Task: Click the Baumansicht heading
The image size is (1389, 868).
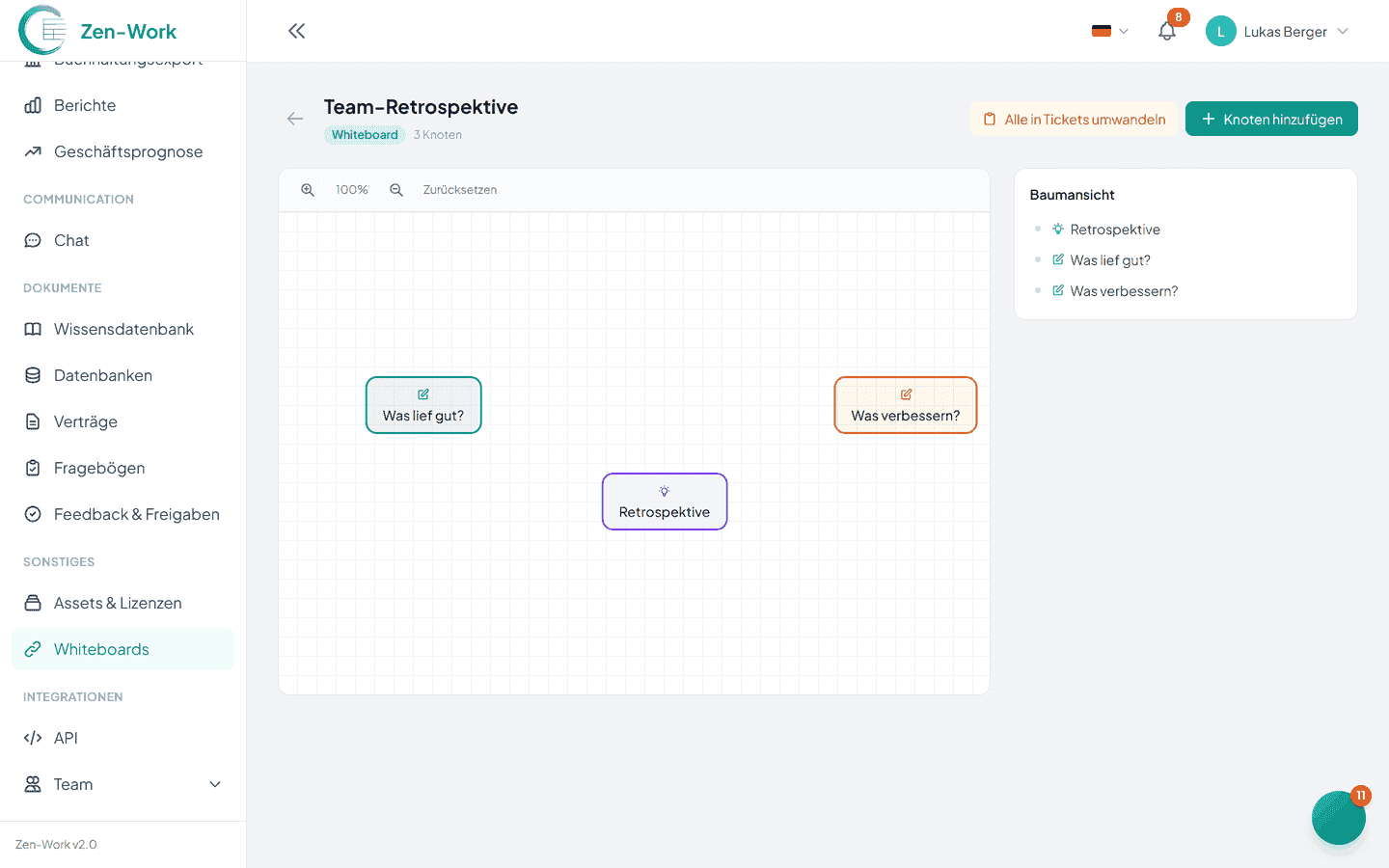Action: (1072, 195)
